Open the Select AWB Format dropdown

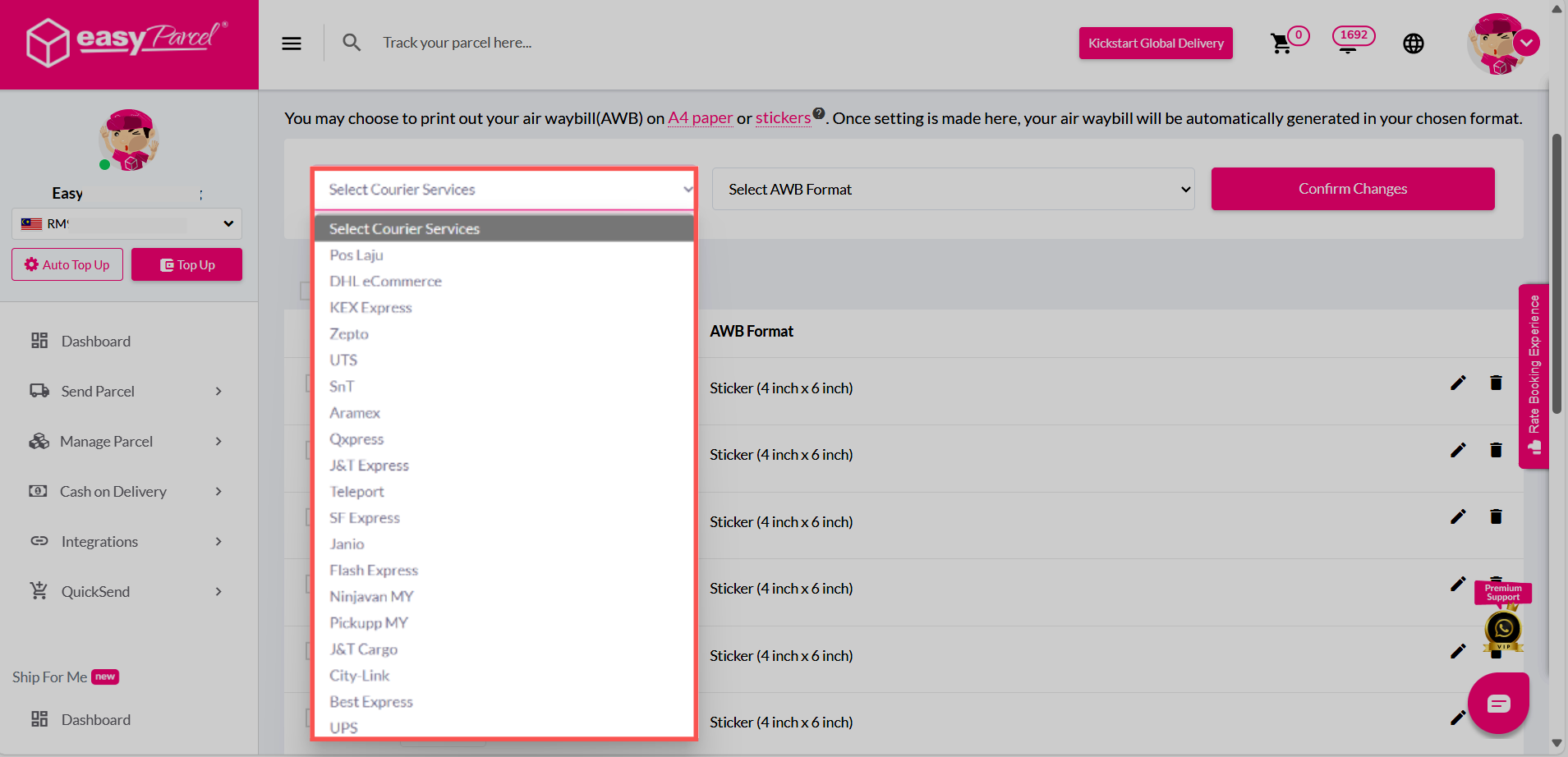click(953, 189)
